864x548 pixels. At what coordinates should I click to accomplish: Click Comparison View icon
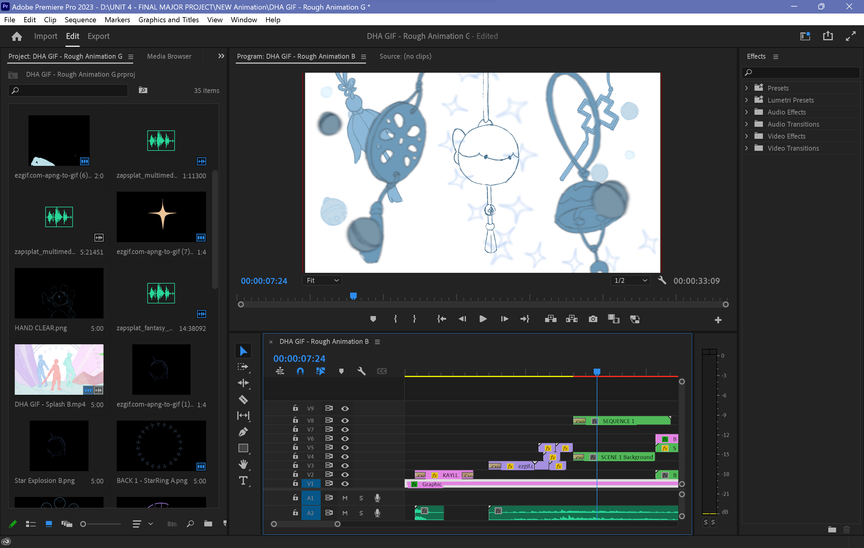pyautogui.click(x=613, y=319)
